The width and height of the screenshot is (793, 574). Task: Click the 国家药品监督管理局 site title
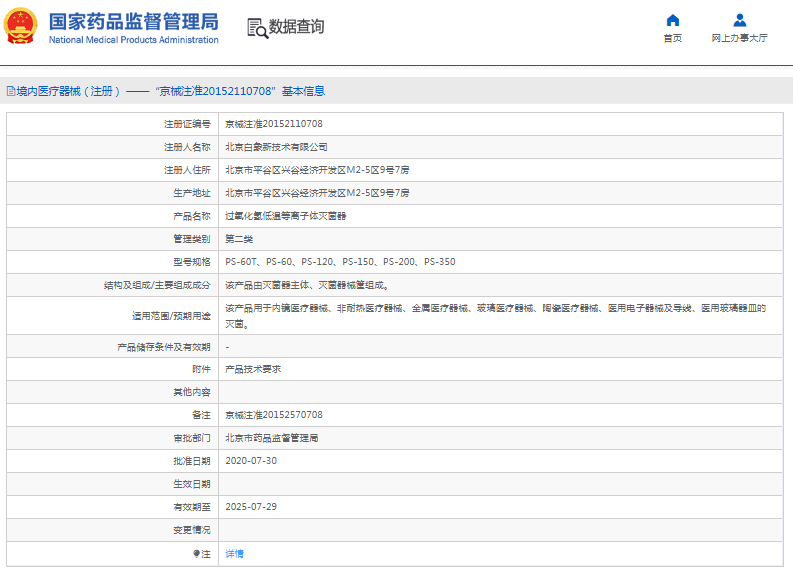pos(133,20)
